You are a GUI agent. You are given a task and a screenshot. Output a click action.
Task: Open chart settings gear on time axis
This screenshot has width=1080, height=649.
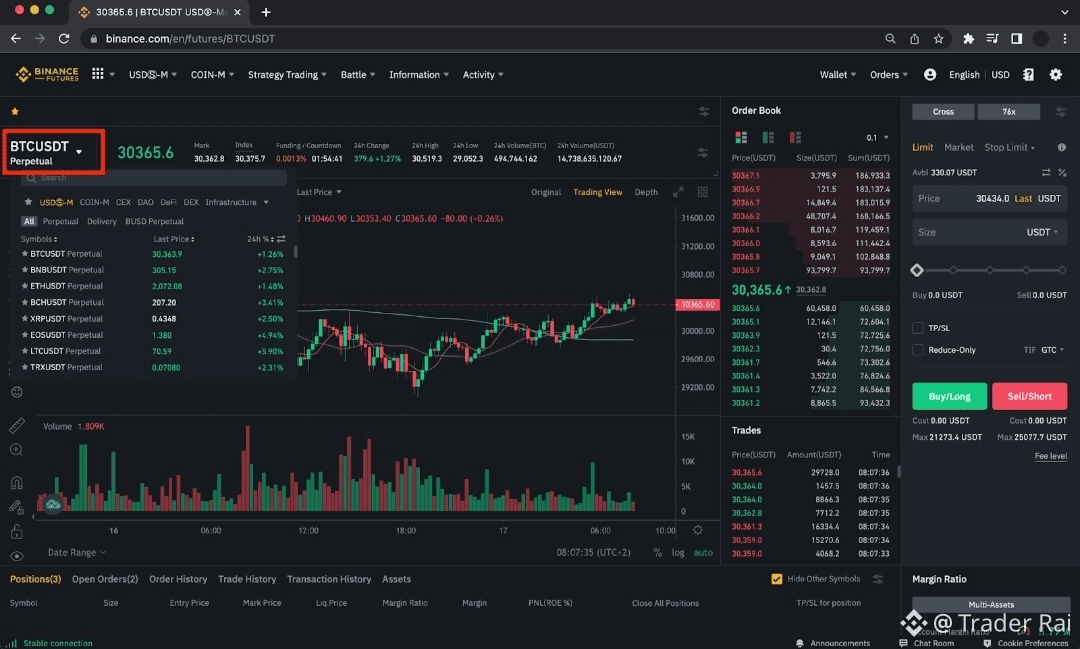pyautogui.click(x=698, y=530)
